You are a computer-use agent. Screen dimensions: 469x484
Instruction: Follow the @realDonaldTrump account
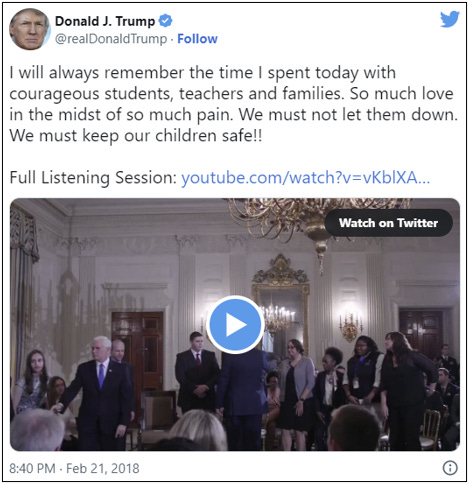pyautogui.click(x=197, y=39)
